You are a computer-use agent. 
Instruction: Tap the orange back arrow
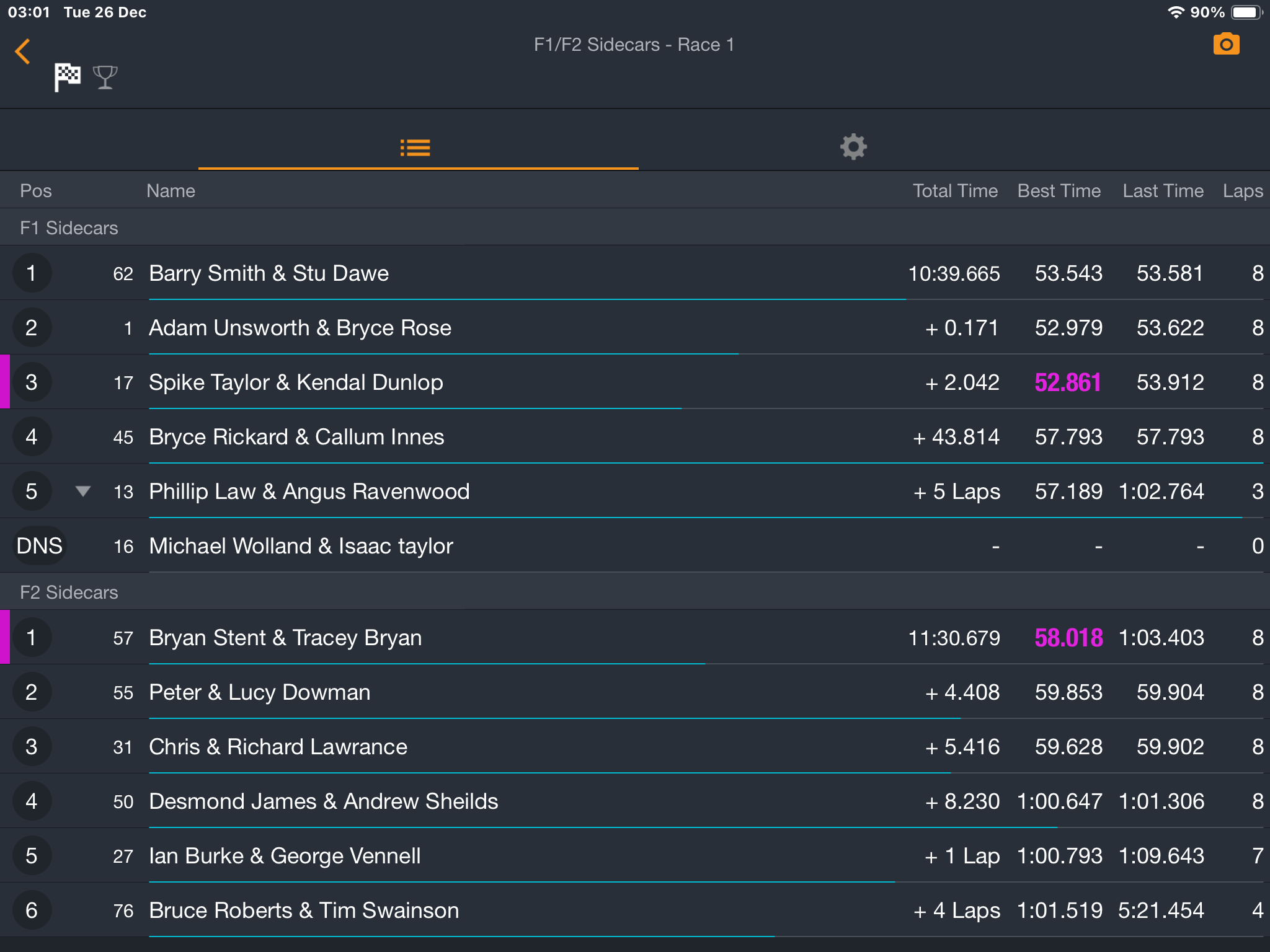tap(22, 51)
